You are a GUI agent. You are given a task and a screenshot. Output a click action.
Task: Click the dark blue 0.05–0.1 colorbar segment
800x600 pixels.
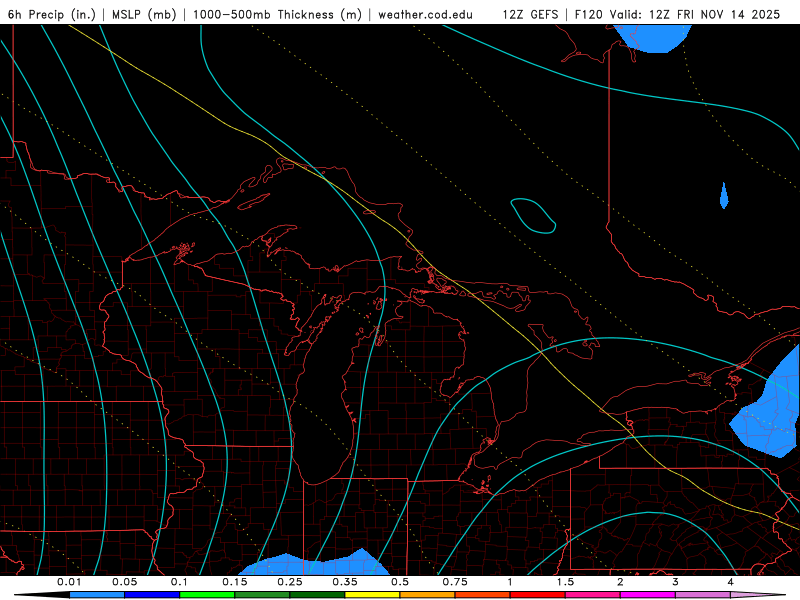[x=152, y=595]
